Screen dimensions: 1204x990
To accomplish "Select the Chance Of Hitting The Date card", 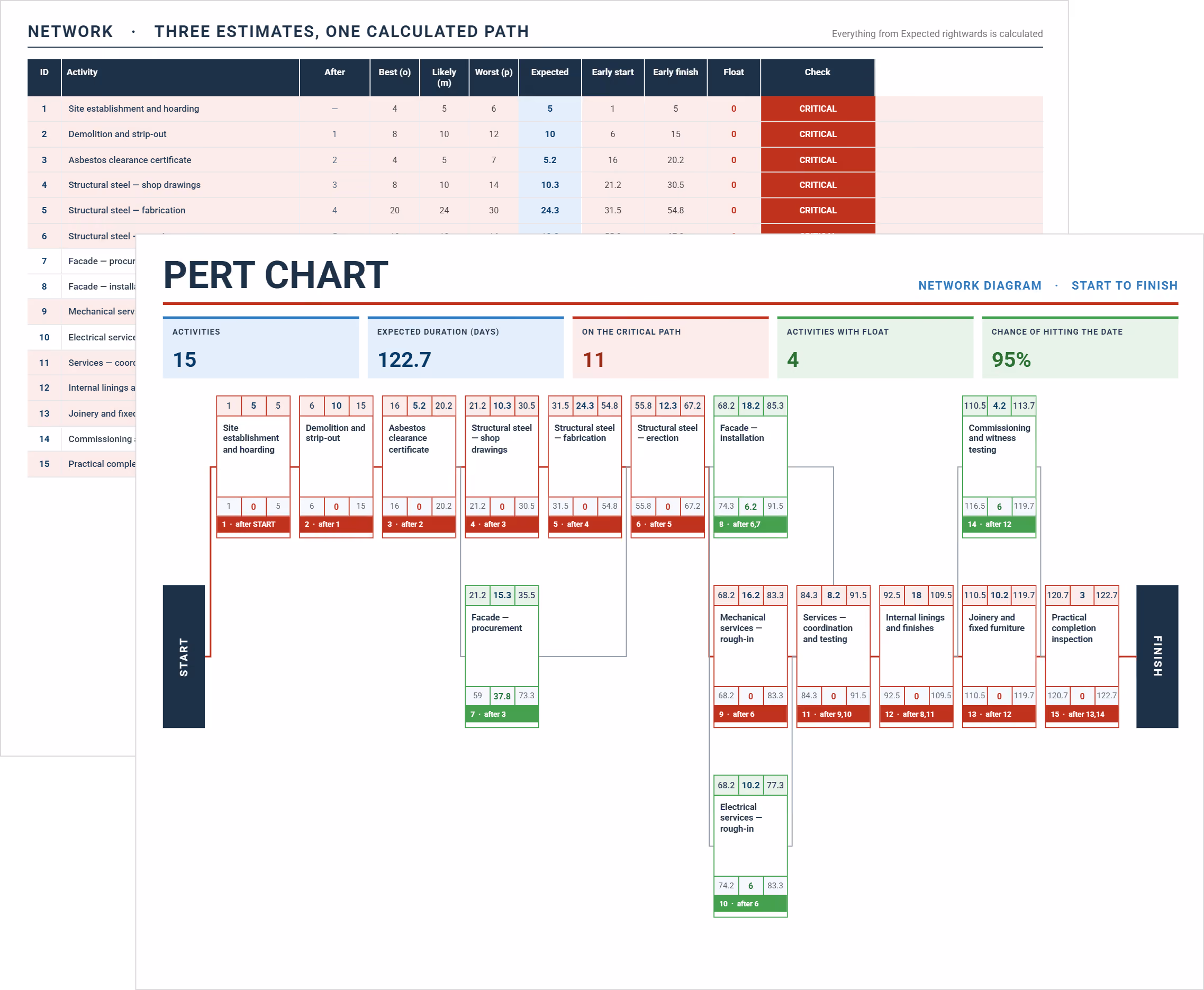I will (1080, 347).
